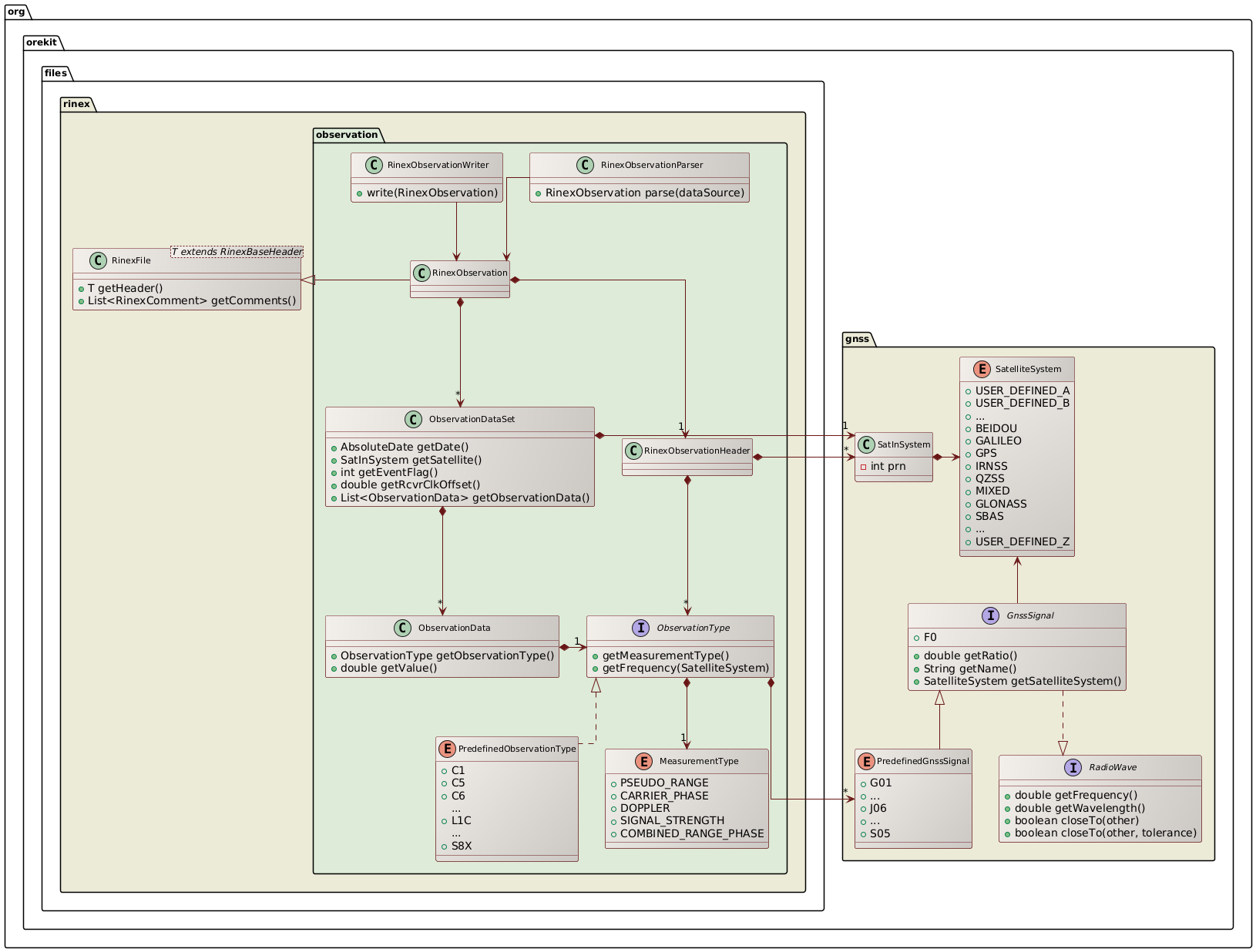The width and height of the screenshot is (1256, 952).
Task: Toggle the private marker beside int prn
Action: (864, 466)
